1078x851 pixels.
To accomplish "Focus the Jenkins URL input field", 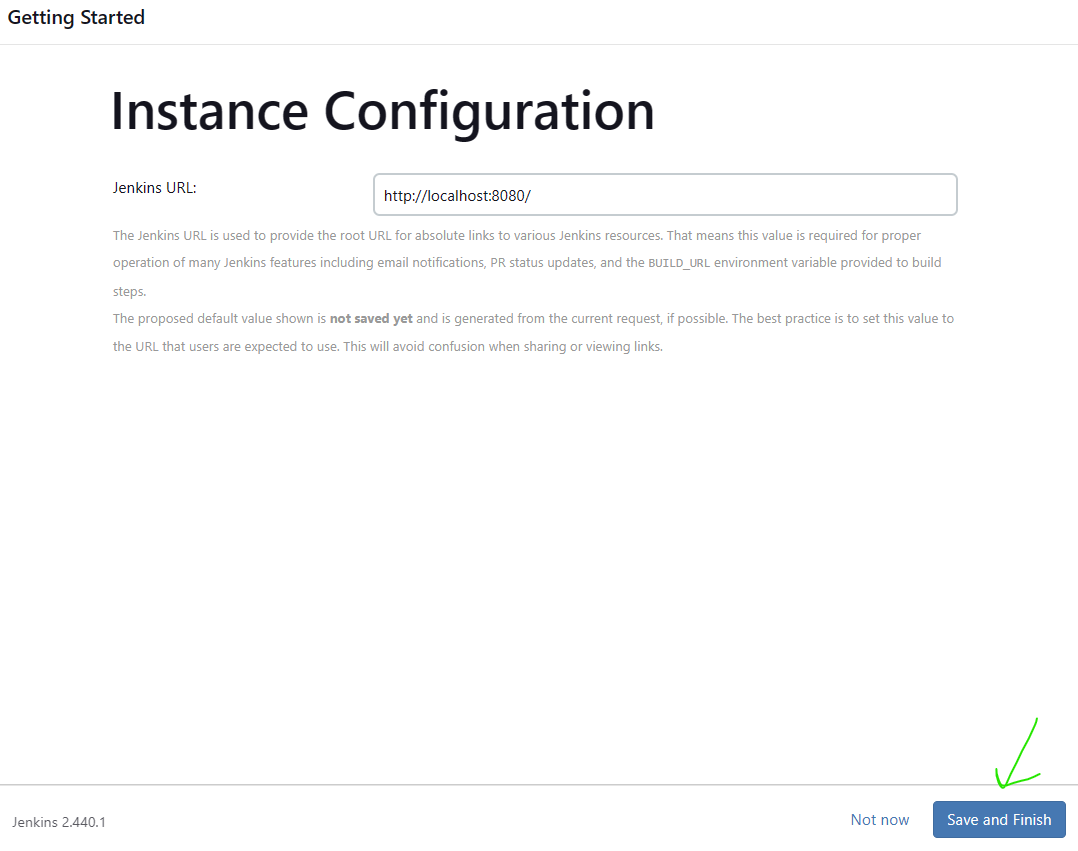I will [665, 195].
